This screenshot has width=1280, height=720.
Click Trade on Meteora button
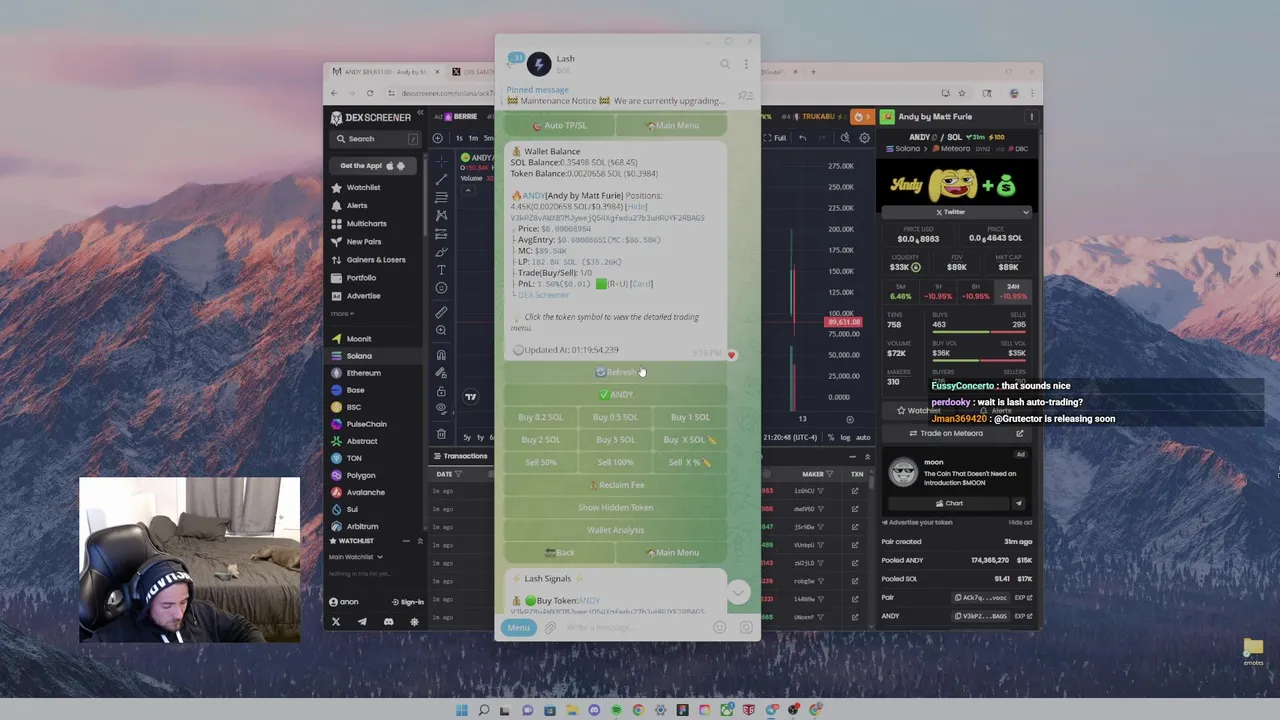pos(958,434)
